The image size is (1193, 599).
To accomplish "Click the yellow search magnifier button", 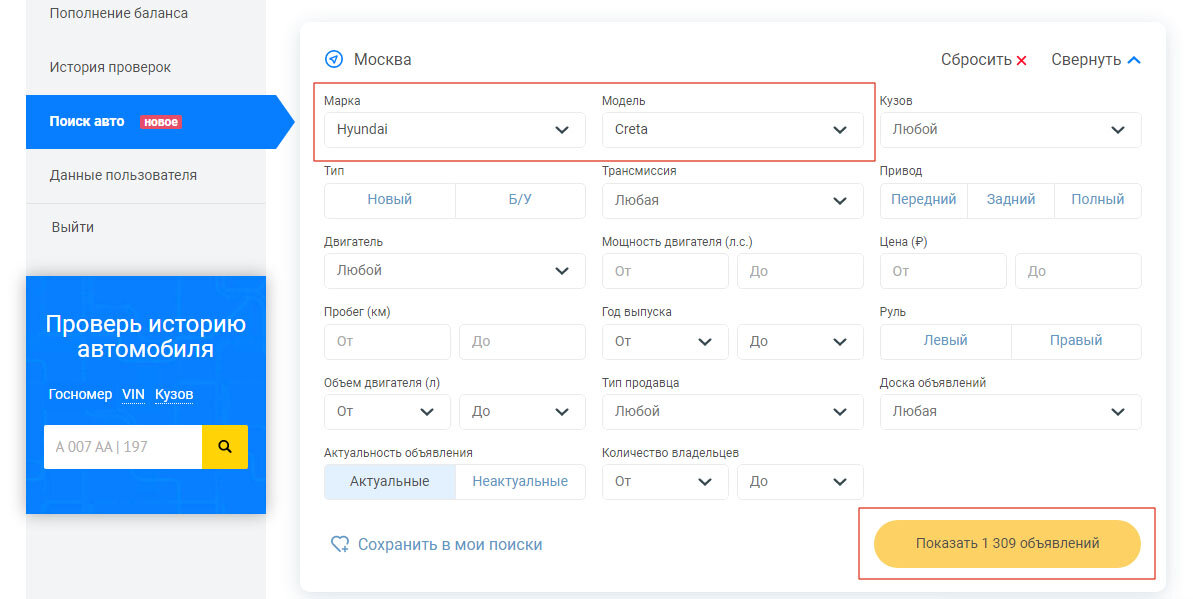I will point(225,447).
